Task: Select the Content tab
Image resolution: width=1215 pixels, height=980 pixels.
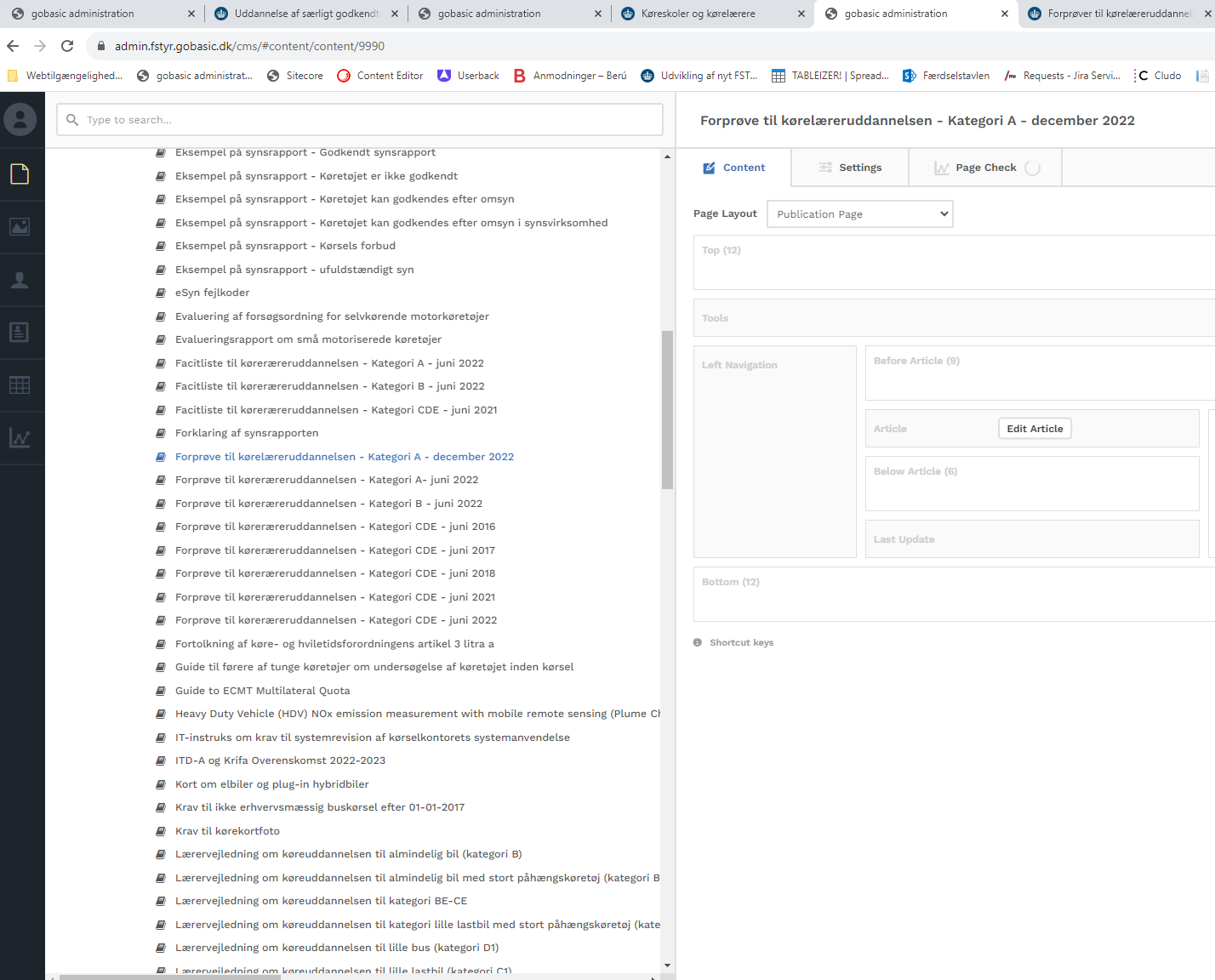Action: 733,168
